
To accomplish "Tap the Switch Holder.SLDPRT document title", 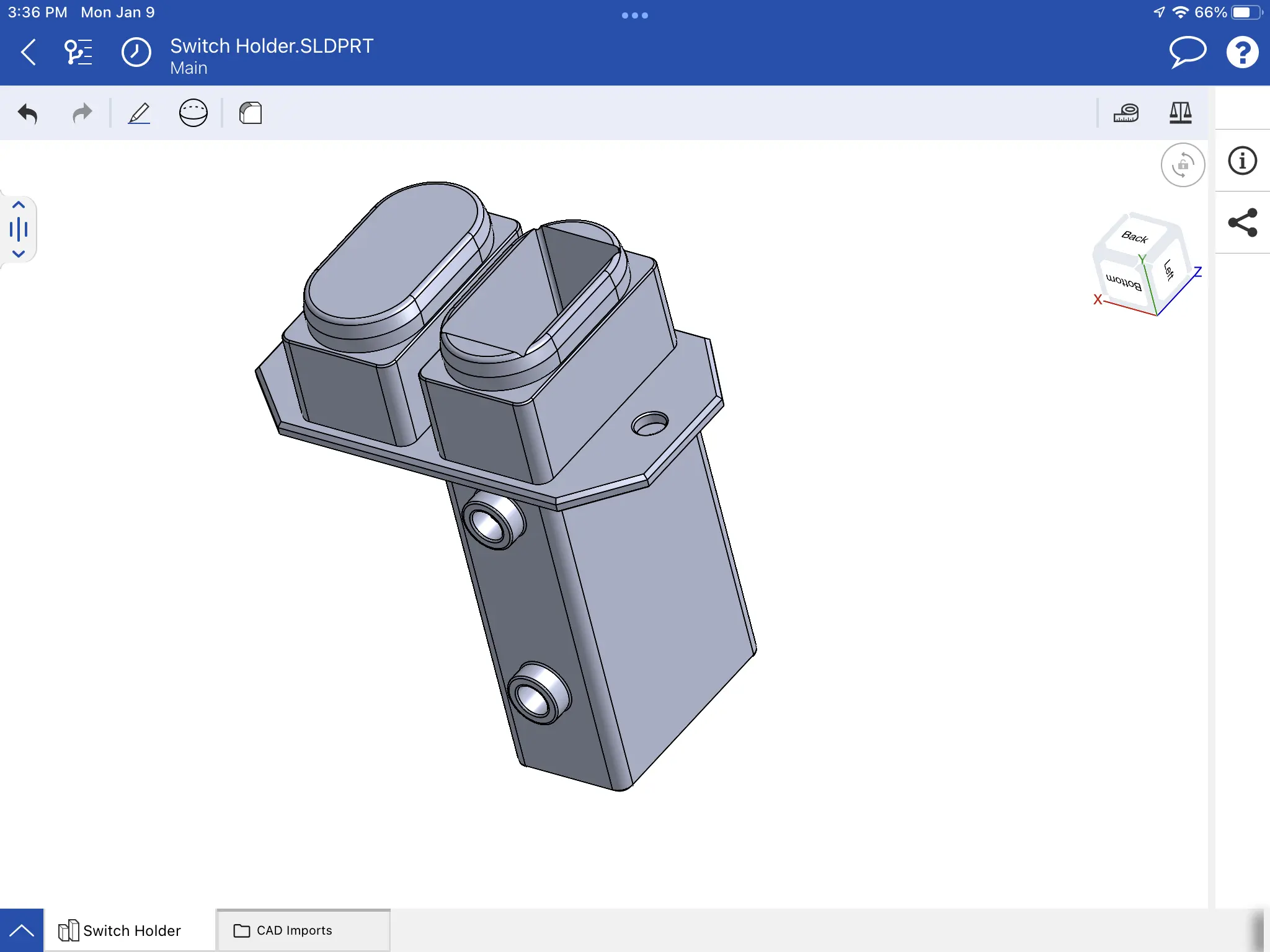I will [x=272, y=46].
